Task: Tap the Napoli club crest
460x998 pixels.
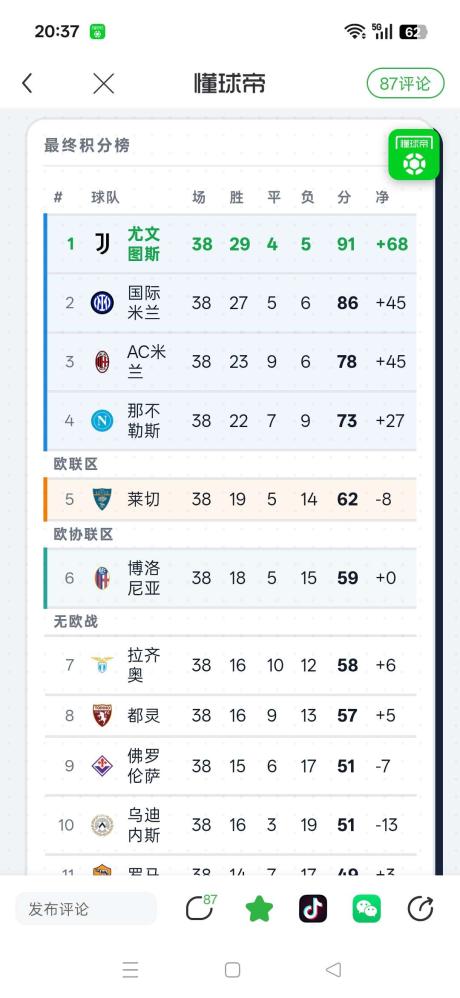Action: coord(102,420)
